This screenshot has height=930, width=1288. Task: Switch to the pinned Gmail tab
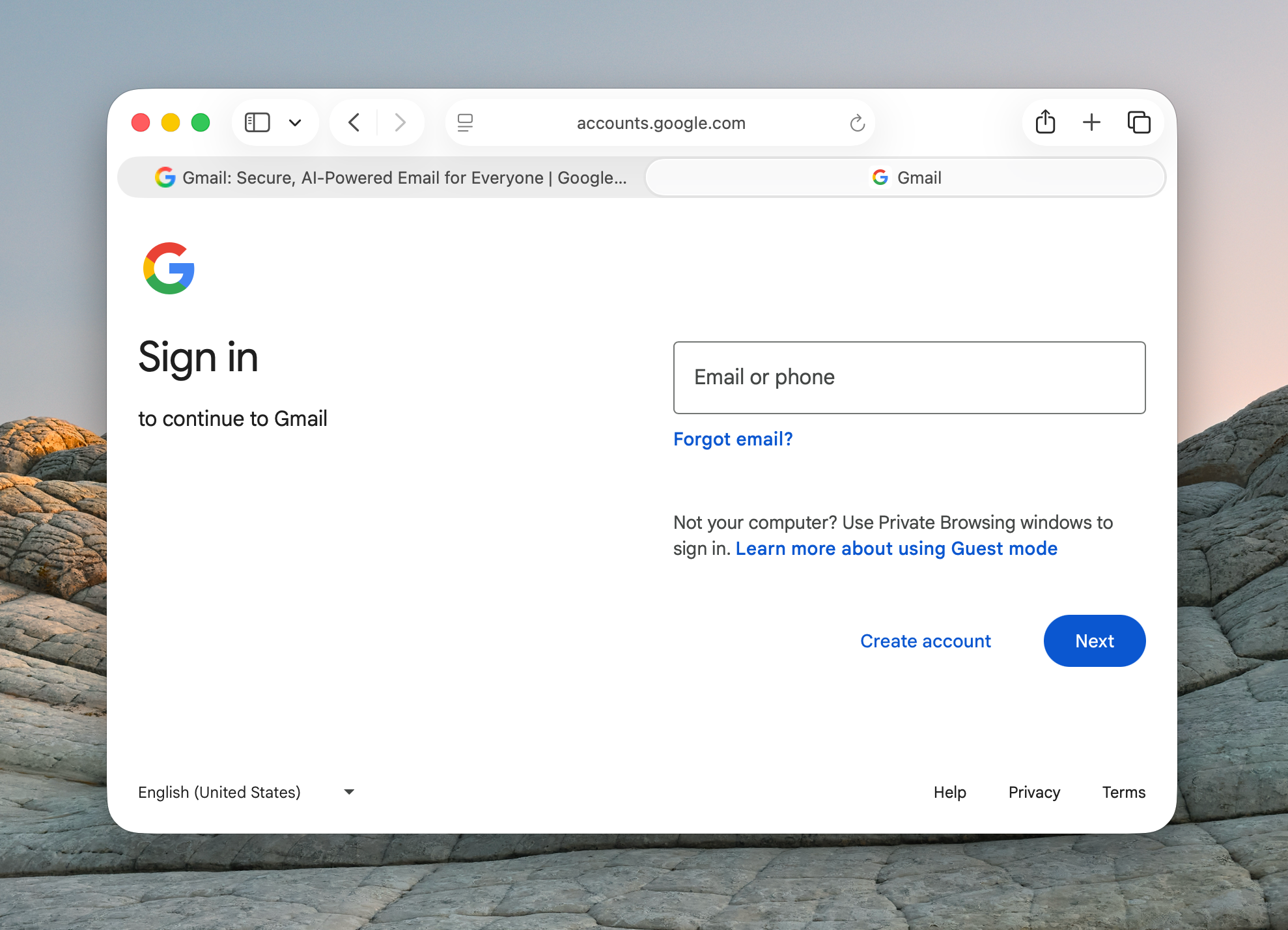(x=905, y=177)
